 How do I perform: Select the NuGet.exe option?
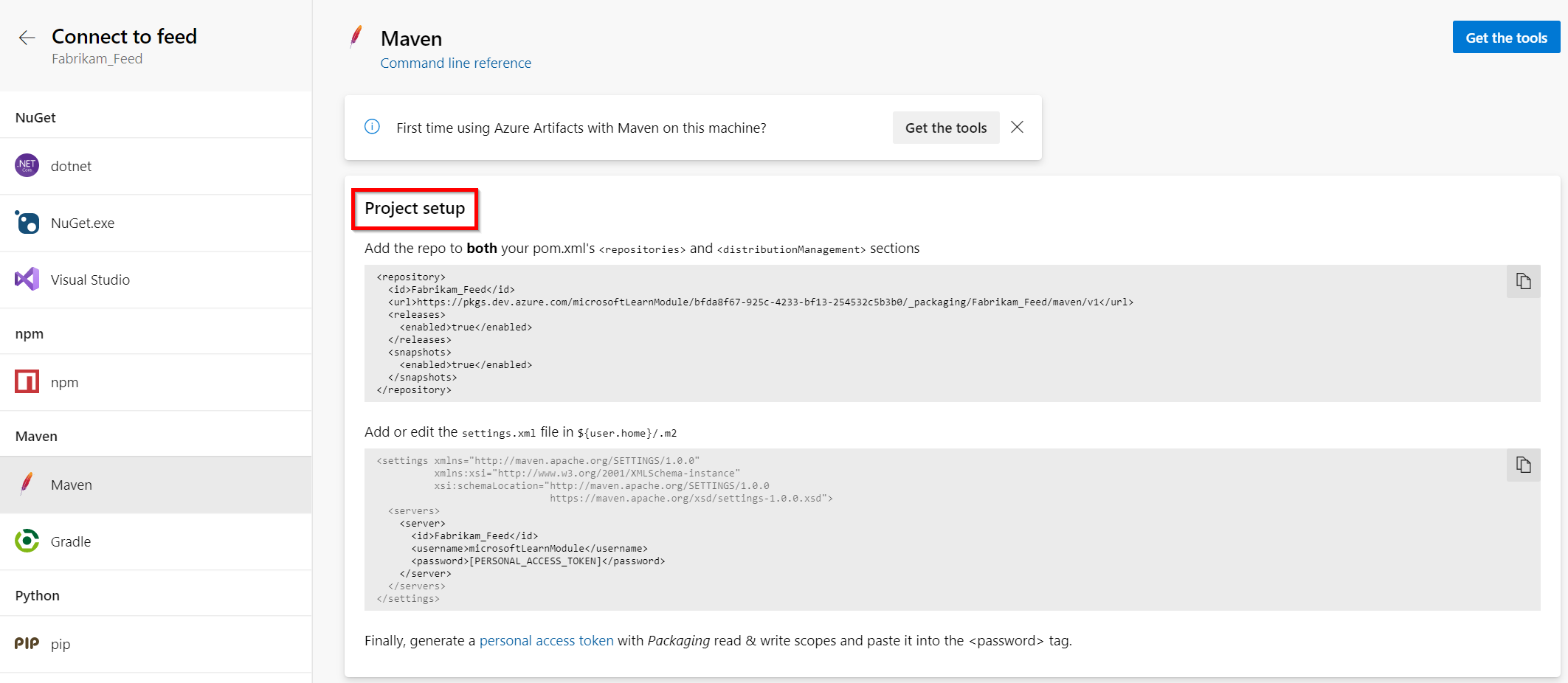pyautogui.click(x=156, y=223)
